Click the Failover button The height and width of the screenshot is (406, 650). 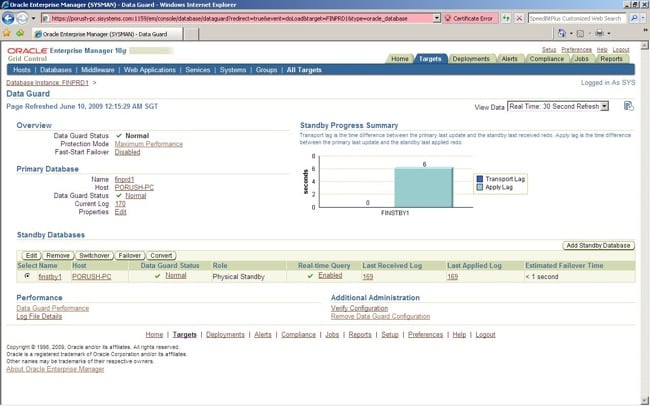click(x=129, y=255)
